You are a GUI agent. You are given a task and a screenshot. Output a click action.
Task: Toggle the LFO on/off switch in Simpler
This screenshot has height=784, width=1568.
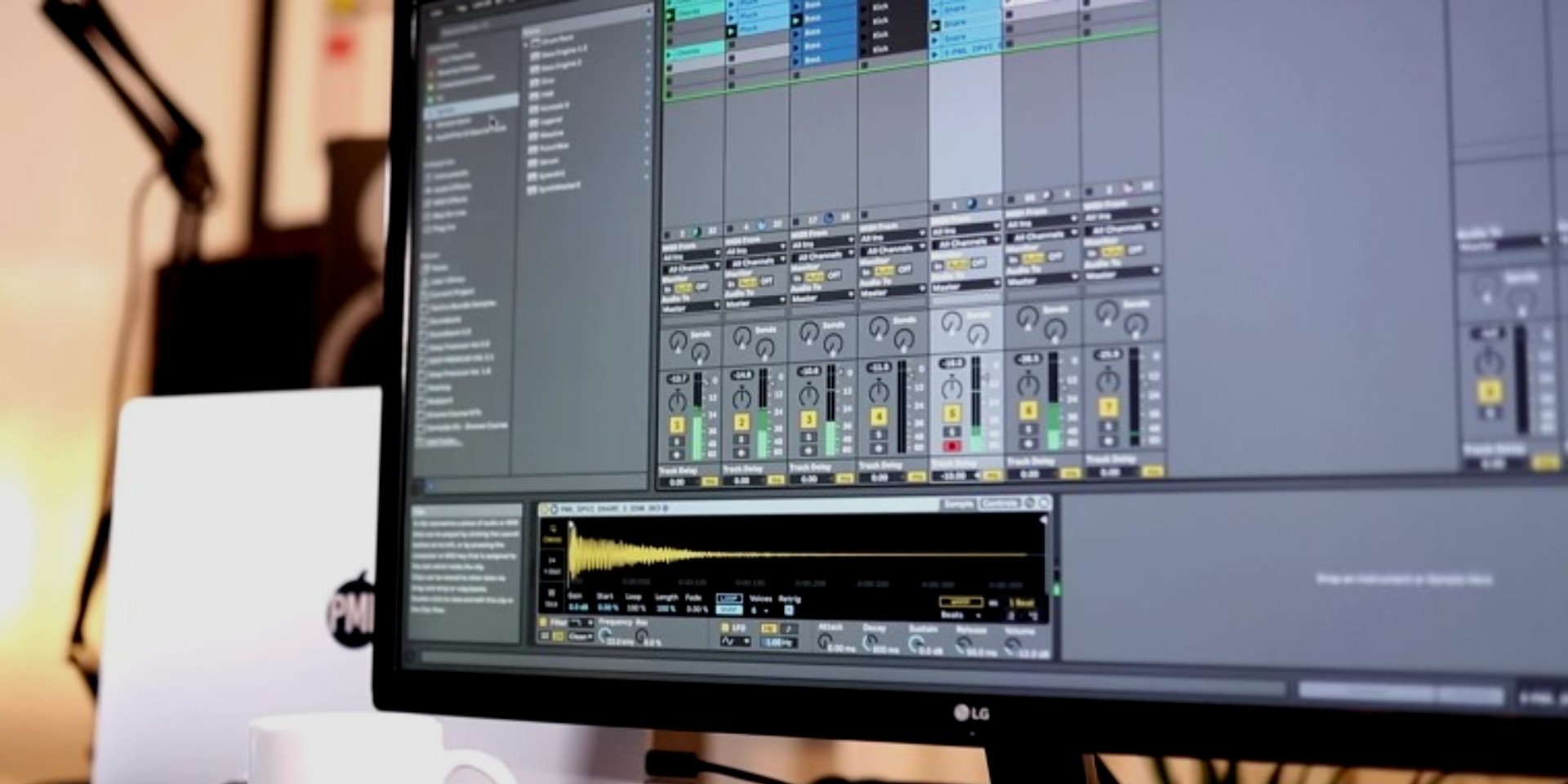tap(725, 627)
